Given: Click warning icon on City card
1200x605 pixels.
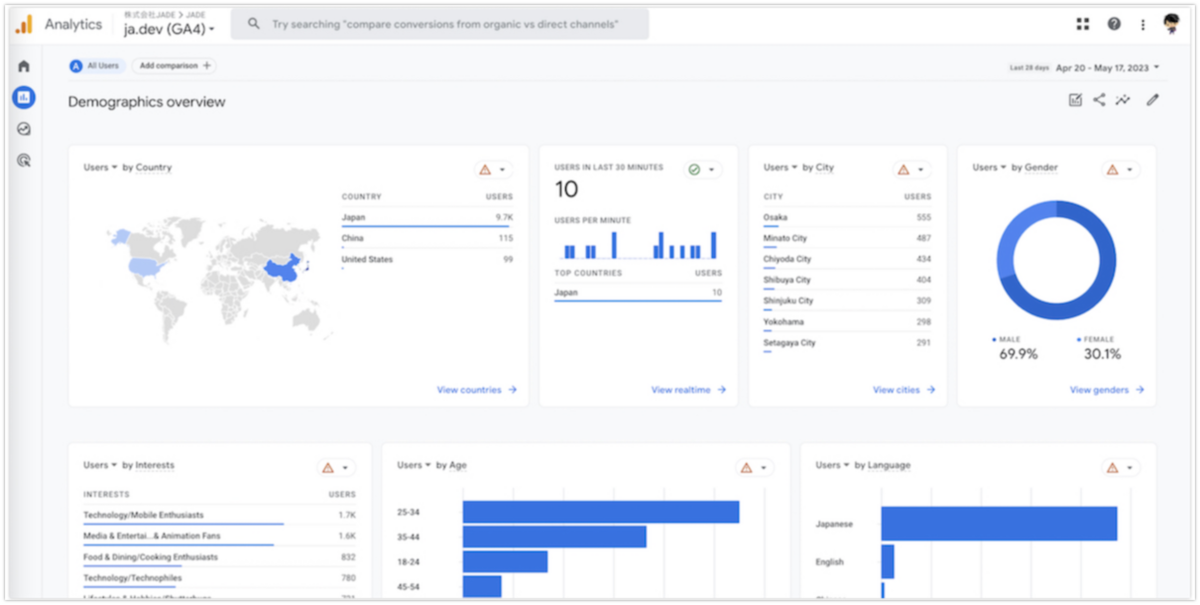Looking at the screenshot, I should coord(903,170).
